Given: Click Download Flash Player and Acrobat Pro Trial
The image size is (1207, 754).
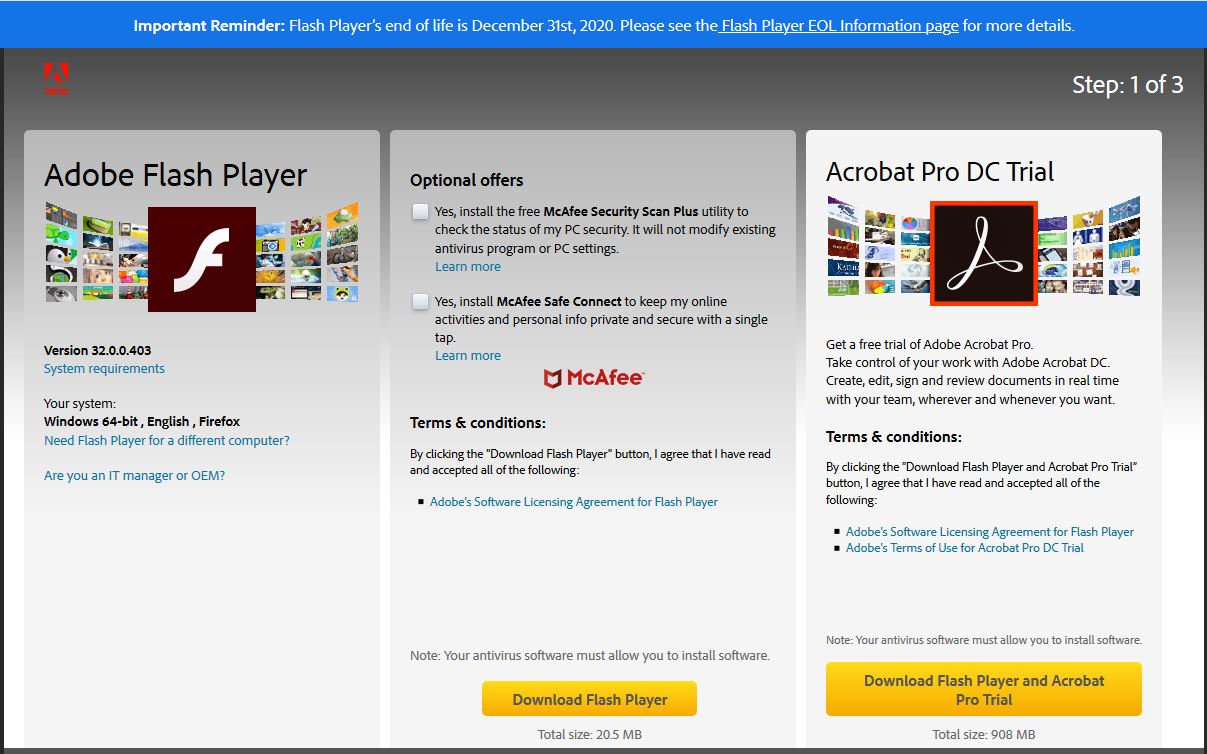Looking at the screenshot, I should pyautogui.click(x=984, y=689).
